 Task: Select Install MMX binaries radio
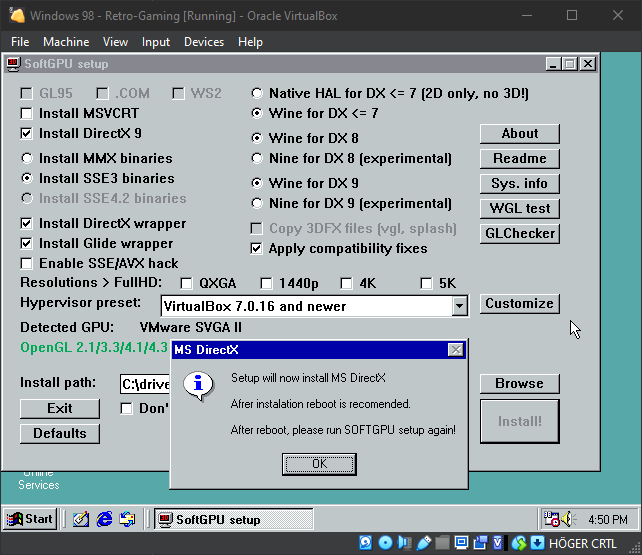tap(27, 158)
